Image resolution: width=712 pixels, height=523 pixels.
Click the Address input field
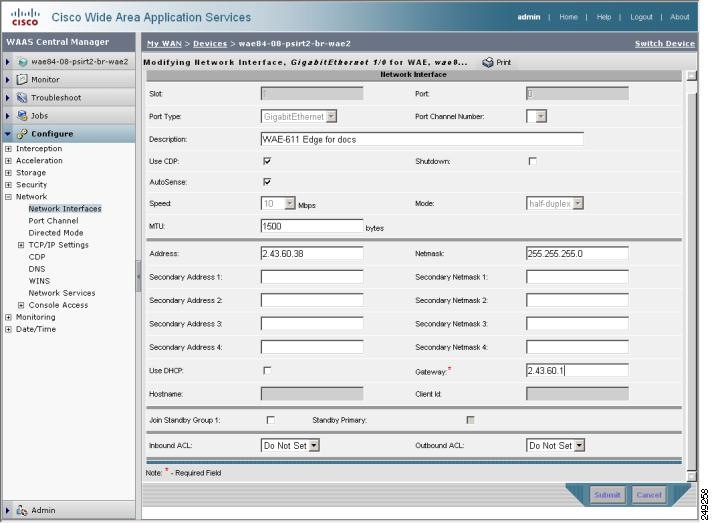pyautogui.click(x=312, y=253)
